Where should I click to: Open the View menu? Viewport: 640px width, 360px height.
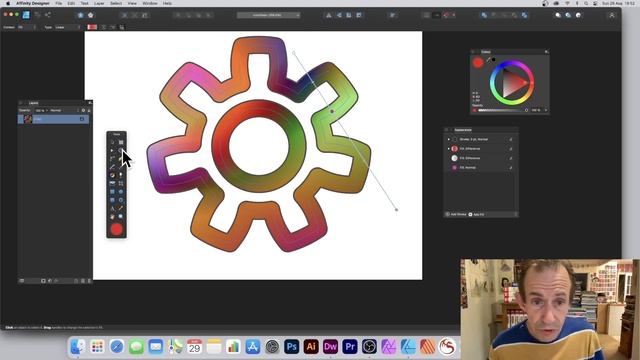tap(132, 3)
